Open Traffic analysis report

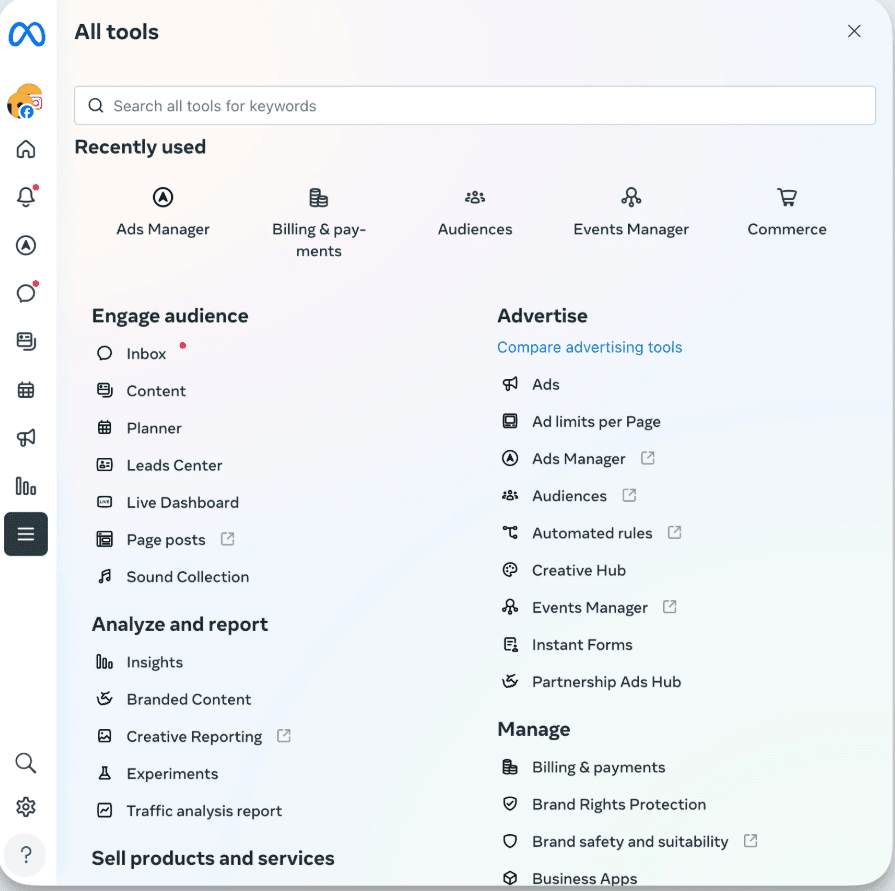[x=190, y=811]
